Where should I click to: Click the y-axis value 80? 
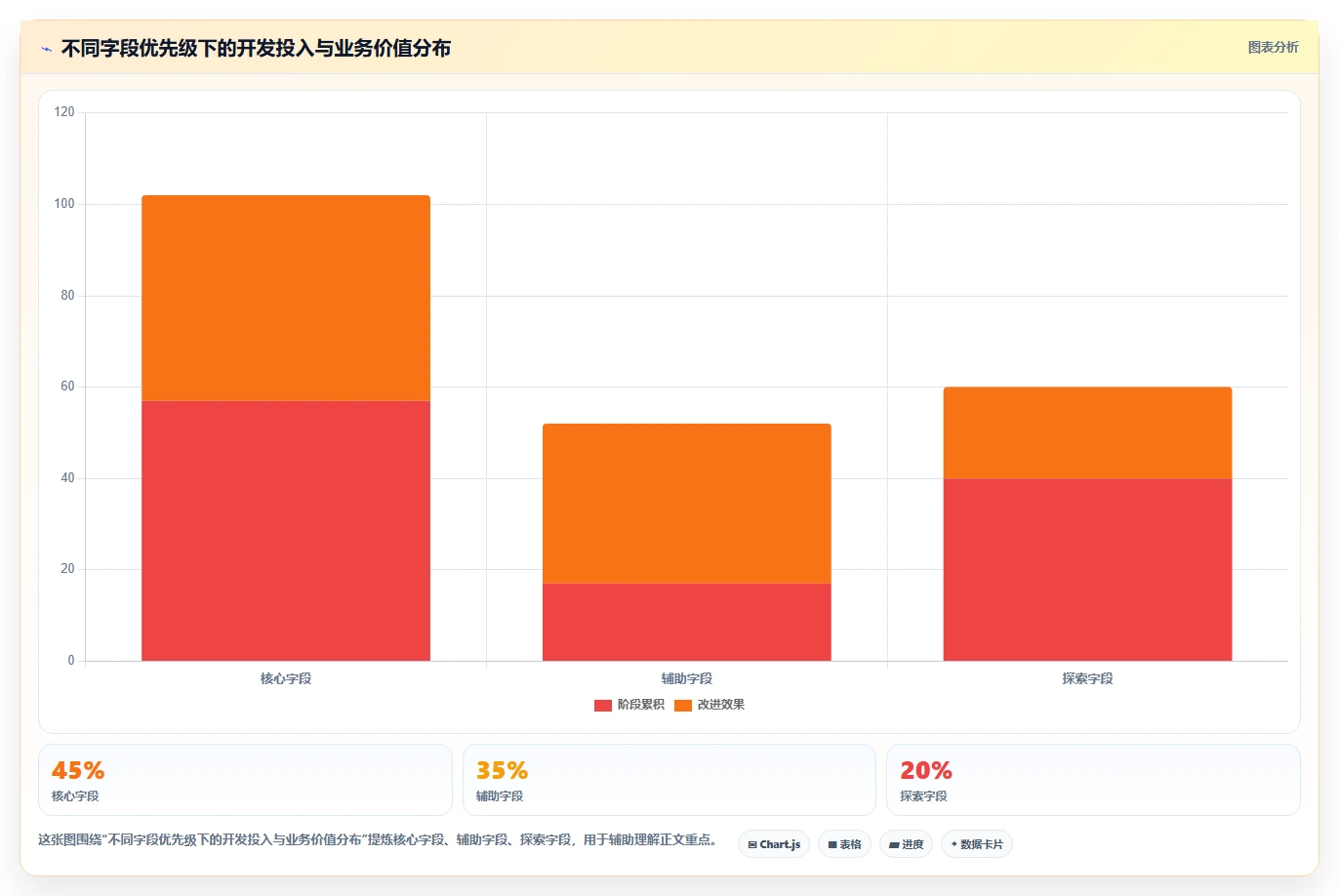coord(67,296)
